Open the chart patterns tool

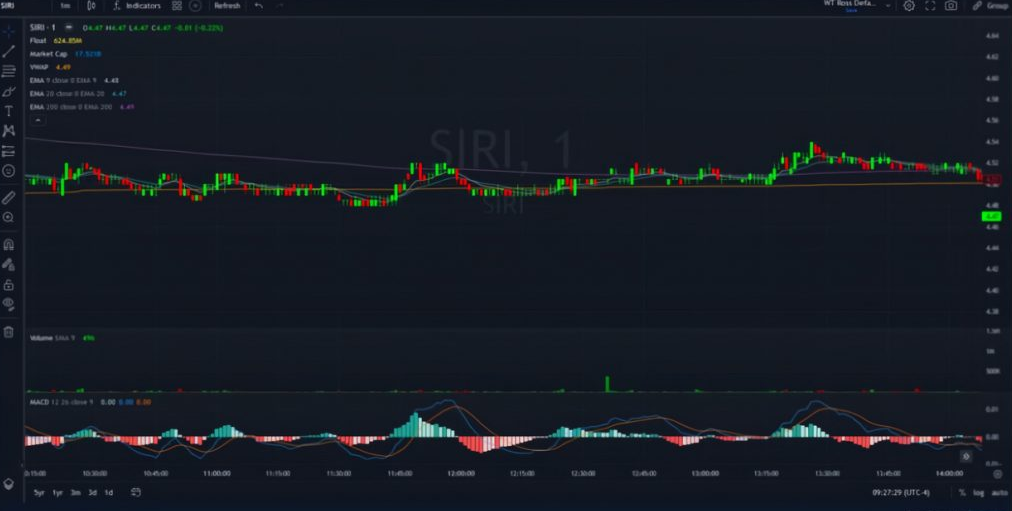(x=8, y=131)
